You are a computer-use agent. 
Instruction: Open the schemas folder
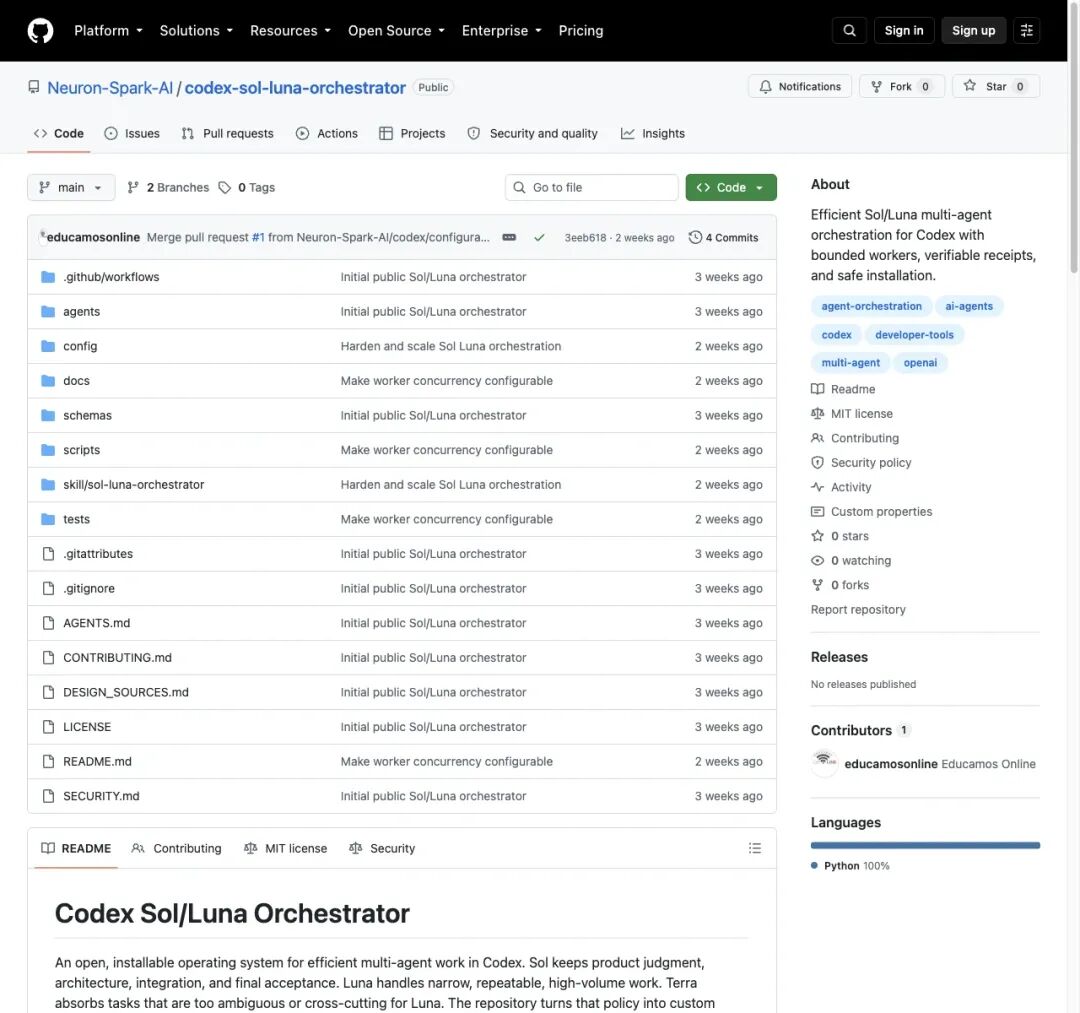[87, 415]
